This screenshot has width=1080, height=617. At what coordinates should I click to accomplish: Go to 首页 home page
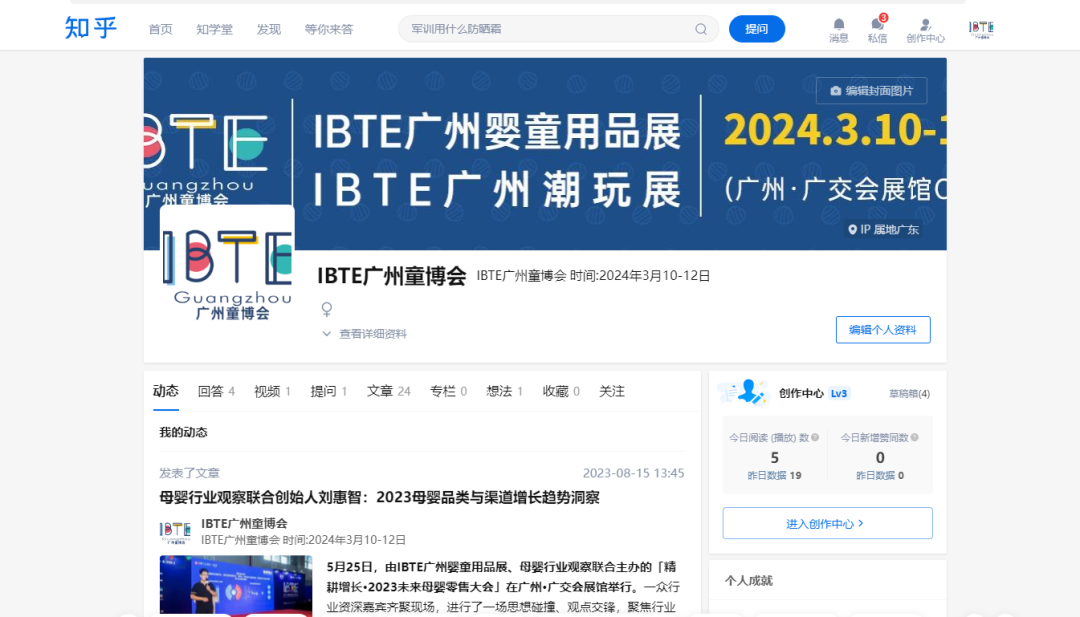pos(160,29)
